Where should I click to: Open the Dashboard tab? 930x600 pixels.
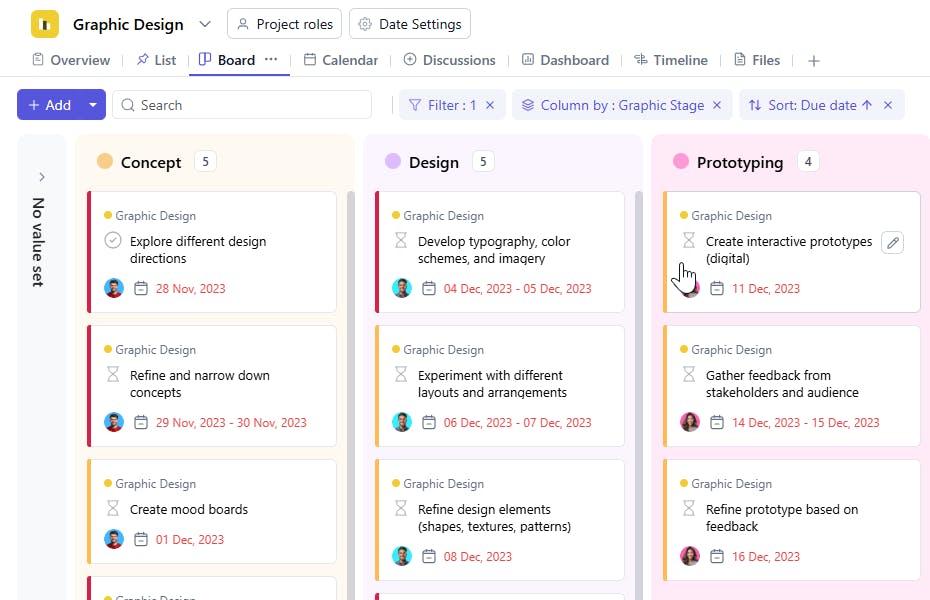(x=565, y=60)
